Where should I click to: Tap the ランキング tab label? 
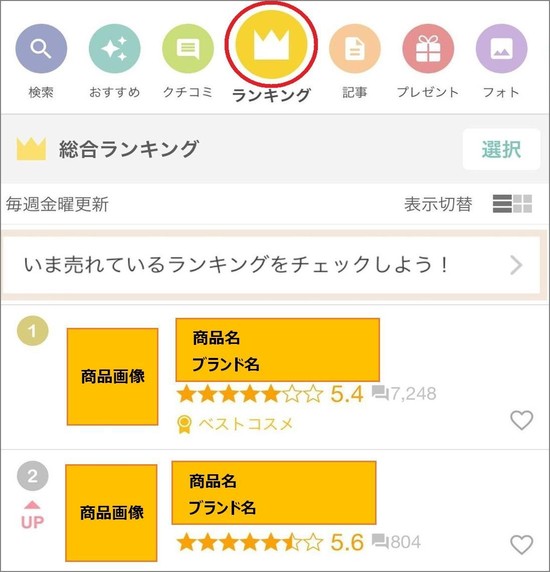pos(271,95)
